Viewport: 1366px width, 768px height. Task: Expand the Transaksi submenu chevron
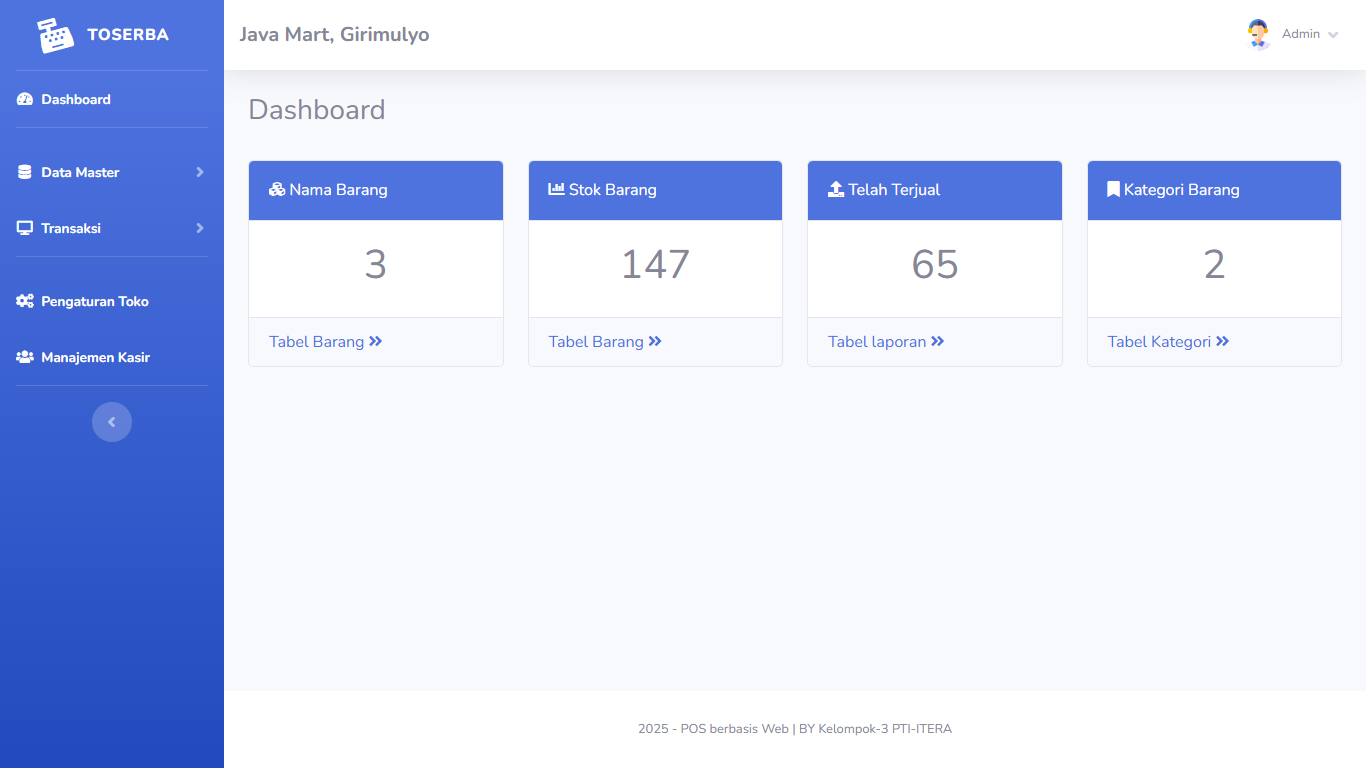click(x=200, y=228)
